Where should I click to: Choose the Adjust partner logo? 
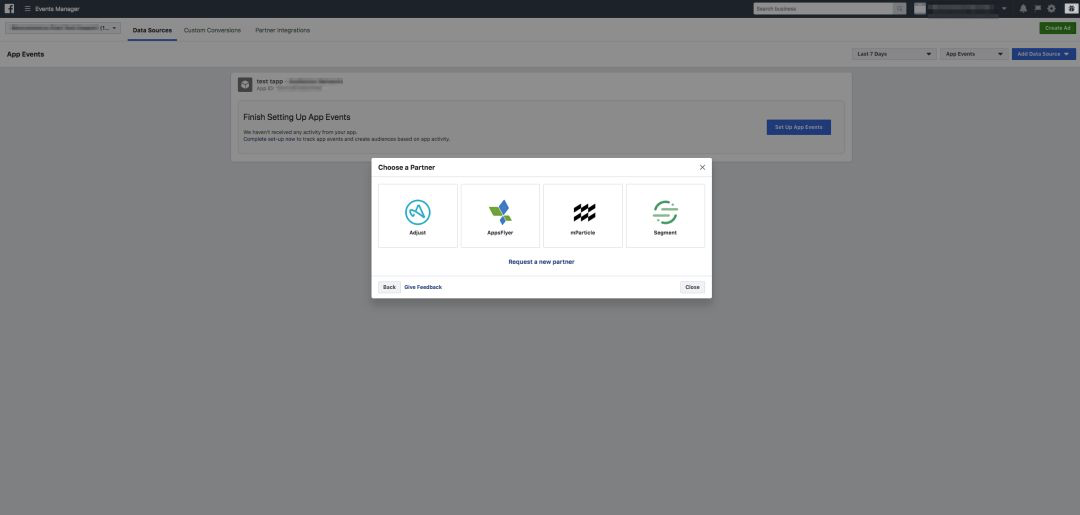click(417, 212)
